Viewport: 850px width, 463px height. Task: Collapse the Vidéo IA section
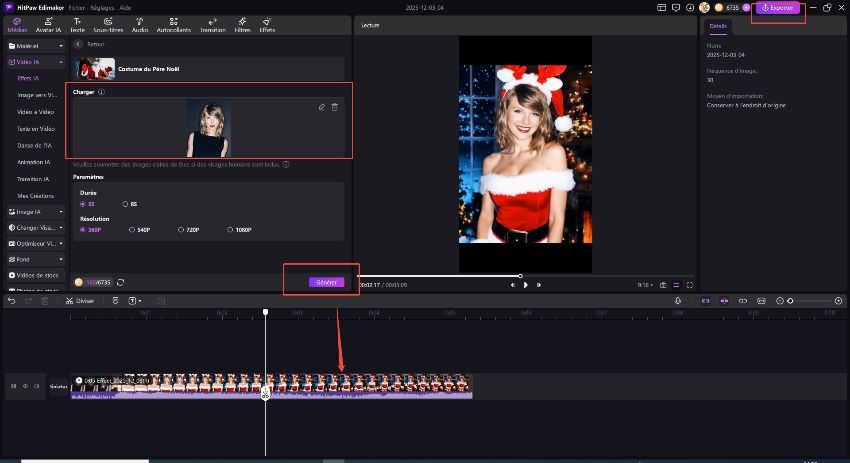click(36, 62)
